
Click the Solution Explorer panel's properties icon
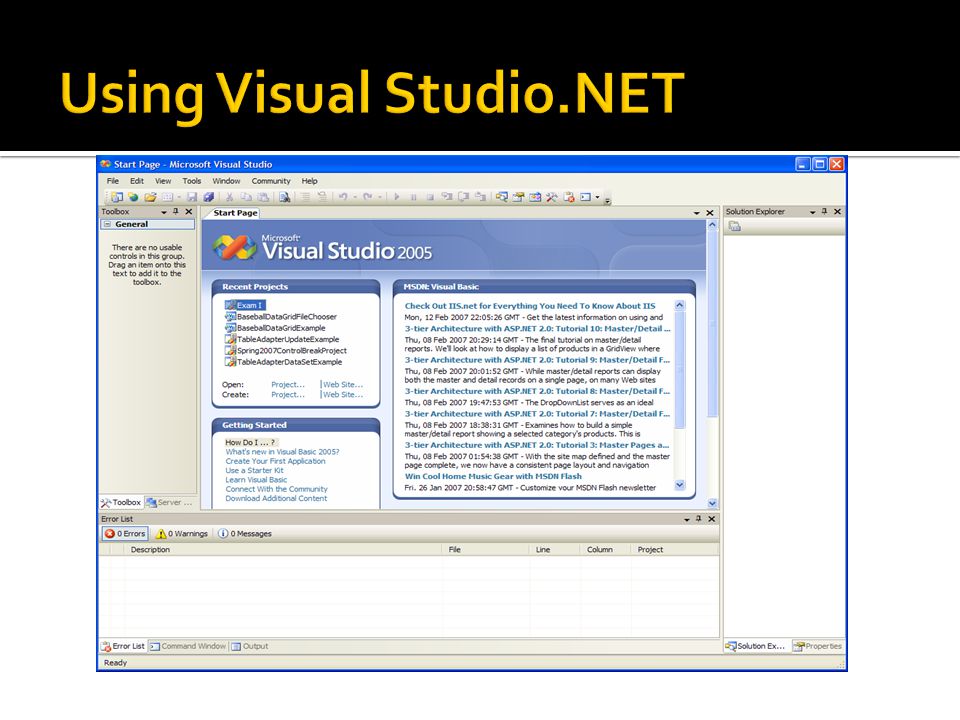pyautogui.click(x=735, y=227)
